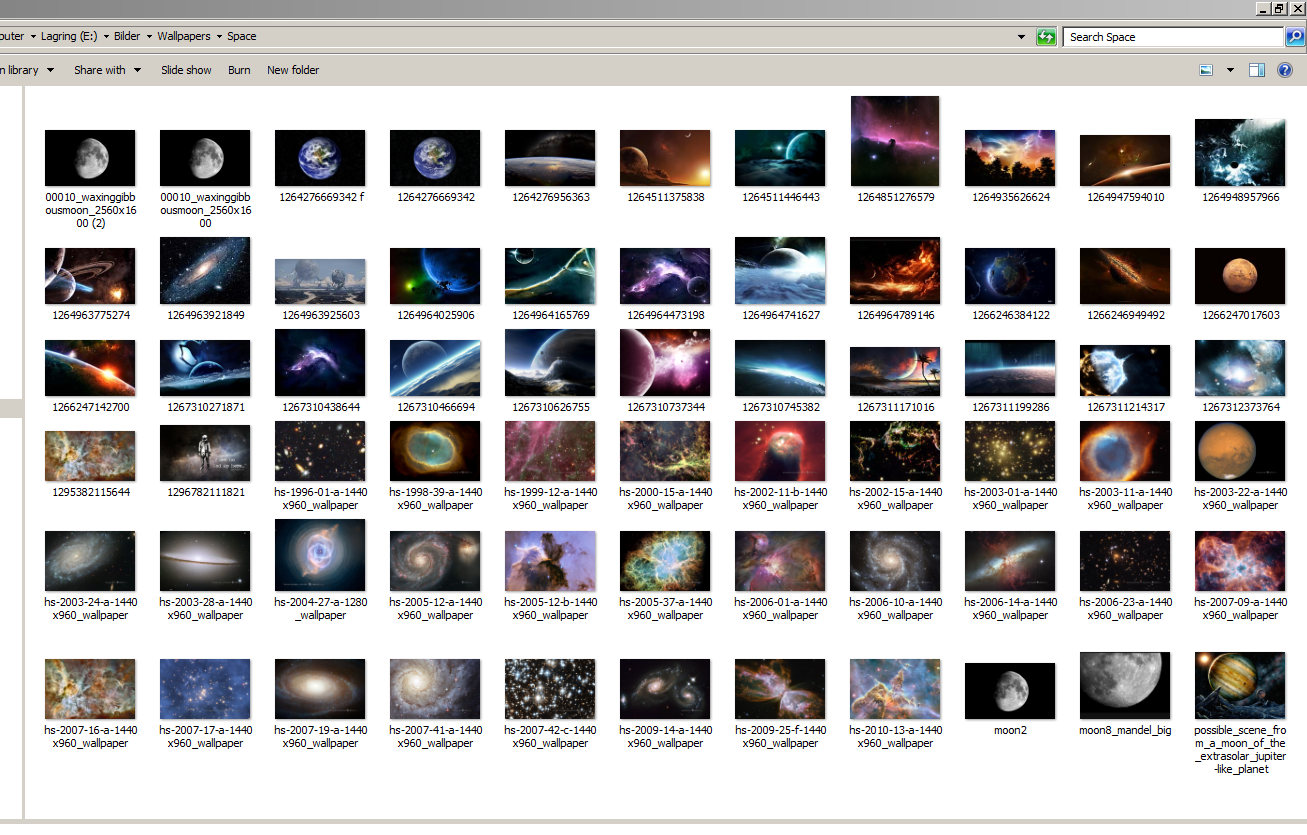The image size is (1307, 835).
Task: Click the 1264511375838 file name
Action: 666,197
